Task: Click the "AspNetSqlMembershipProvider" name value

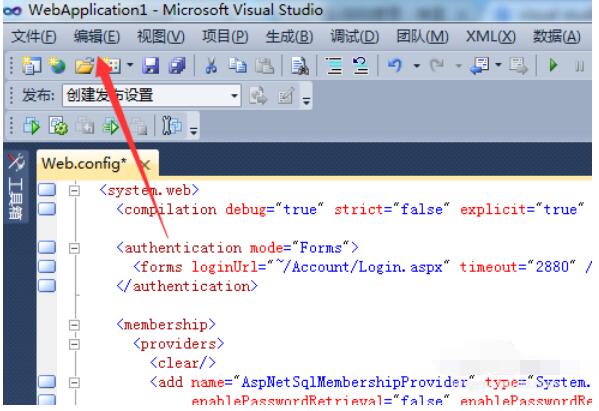Action: coord(354,382)
